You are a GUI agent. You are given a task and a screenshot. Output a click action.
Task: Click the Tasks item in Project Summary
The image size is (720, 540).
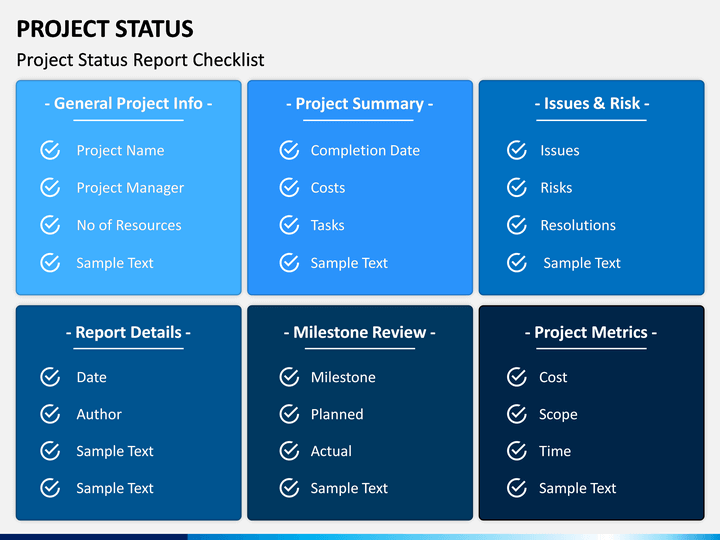[x=327, y=225]
